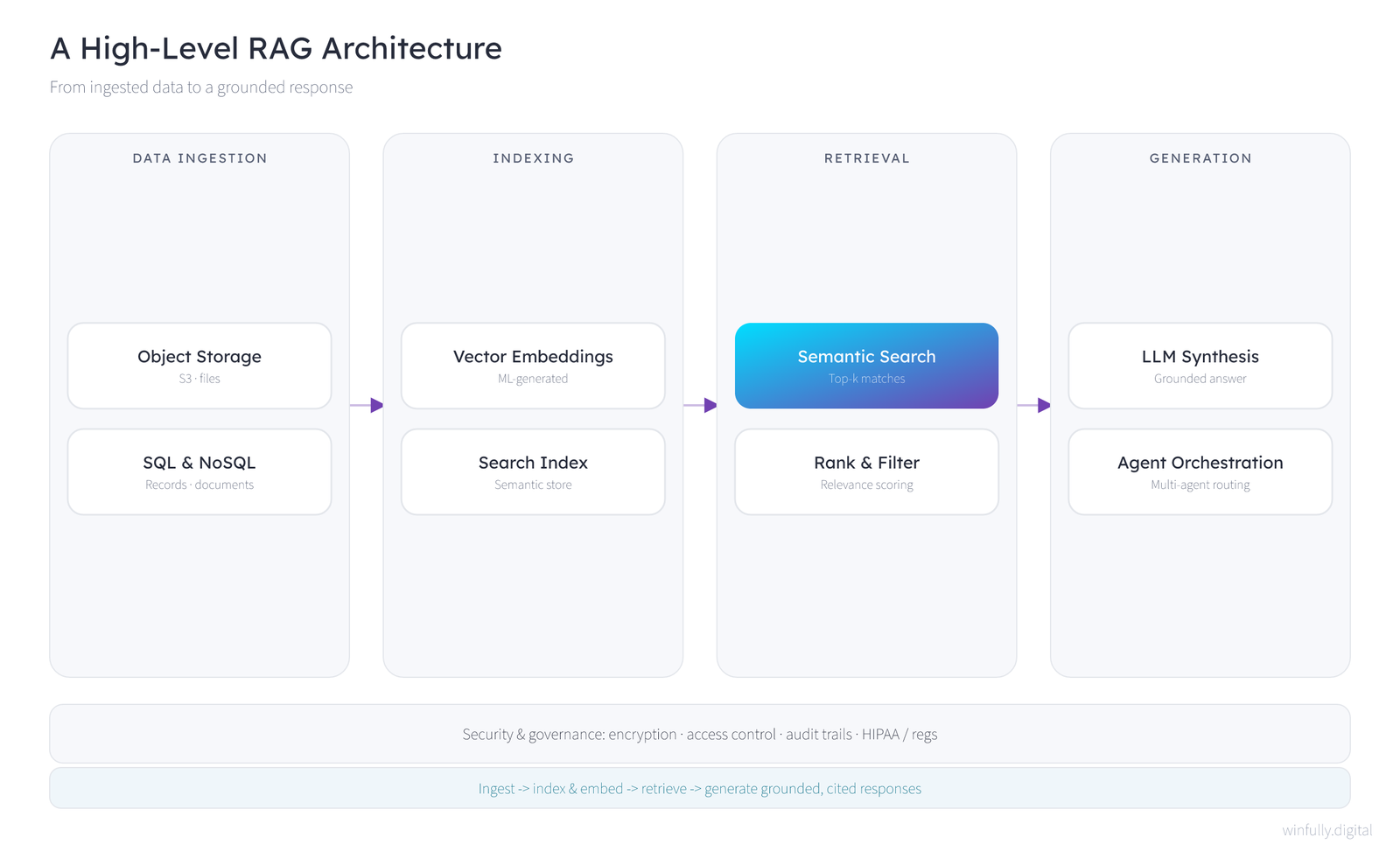Click the Search Index card
The height and width of the screenshot is (858, 1400).
coord(533,471)
